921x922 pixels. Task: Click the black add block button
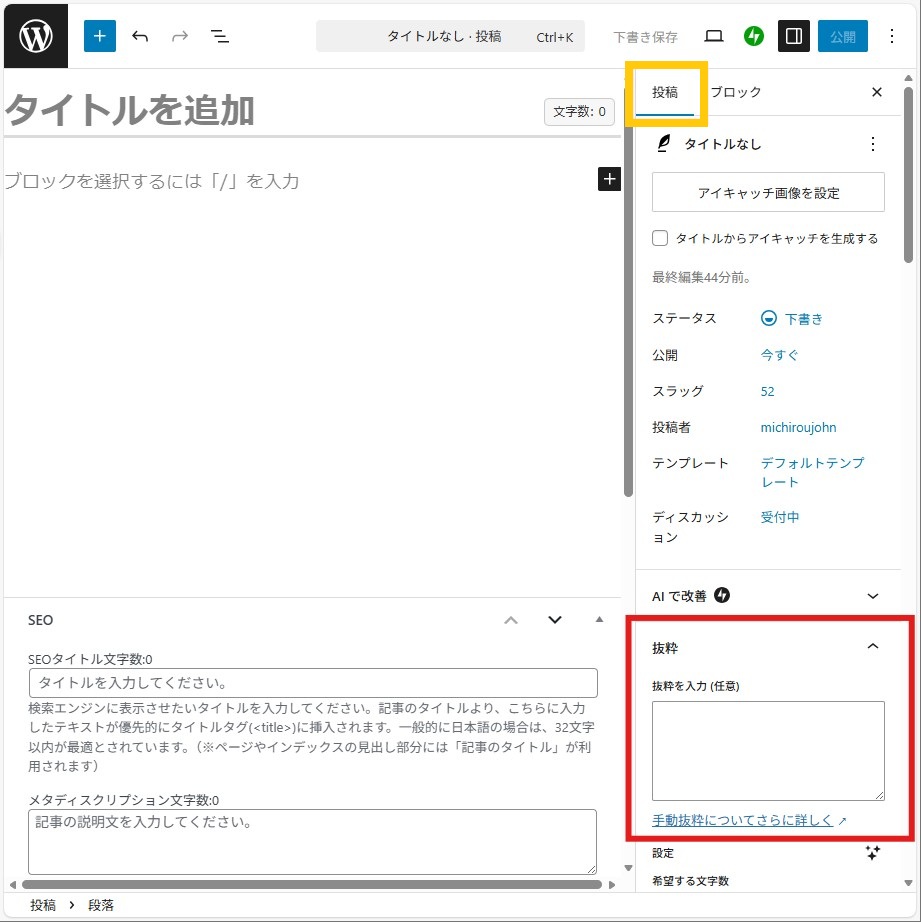609,179
